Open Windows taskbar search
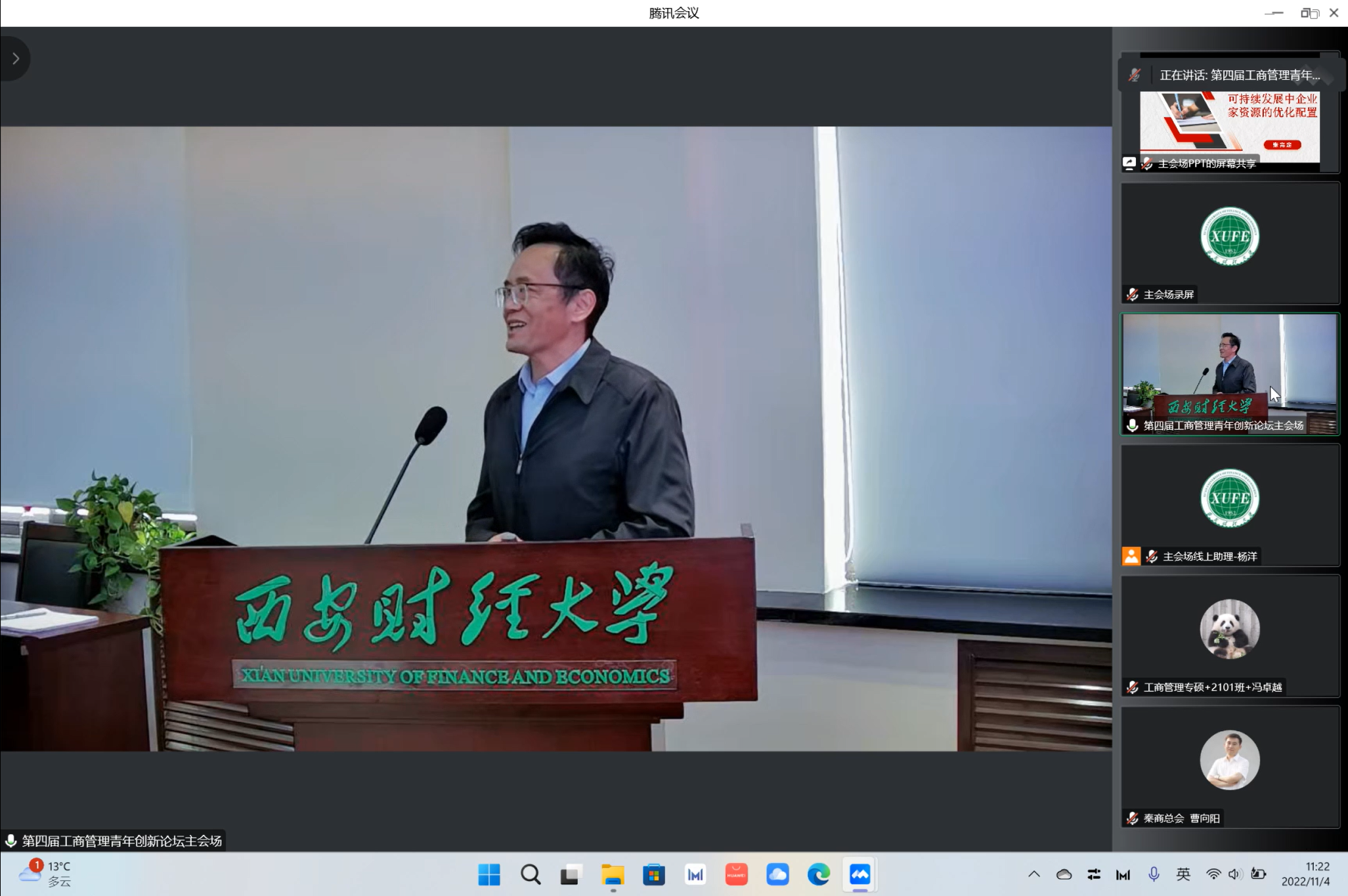Image resolution: width=1348 pixels, height=896 pixels. click(x=531, y=874)
